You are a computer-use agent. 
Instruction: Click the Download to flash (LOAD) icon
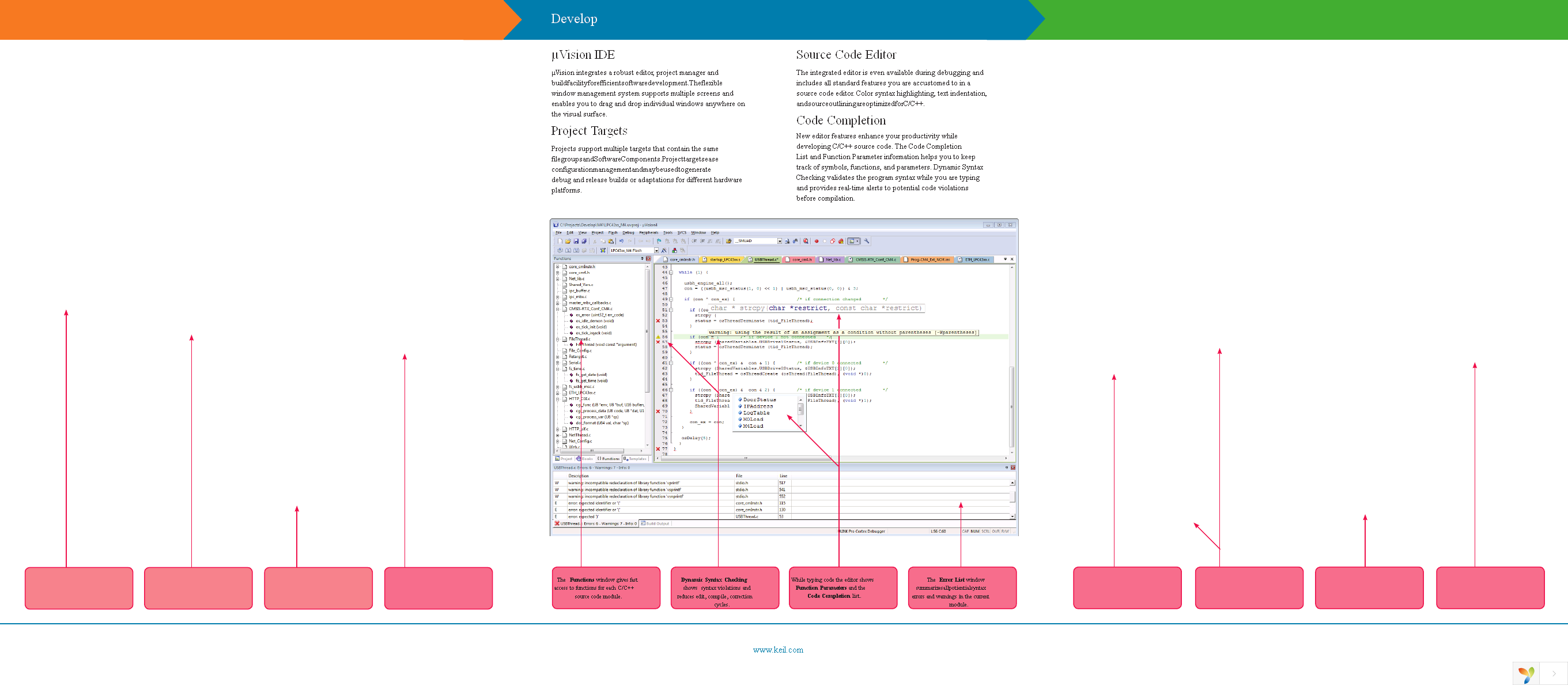603,251
